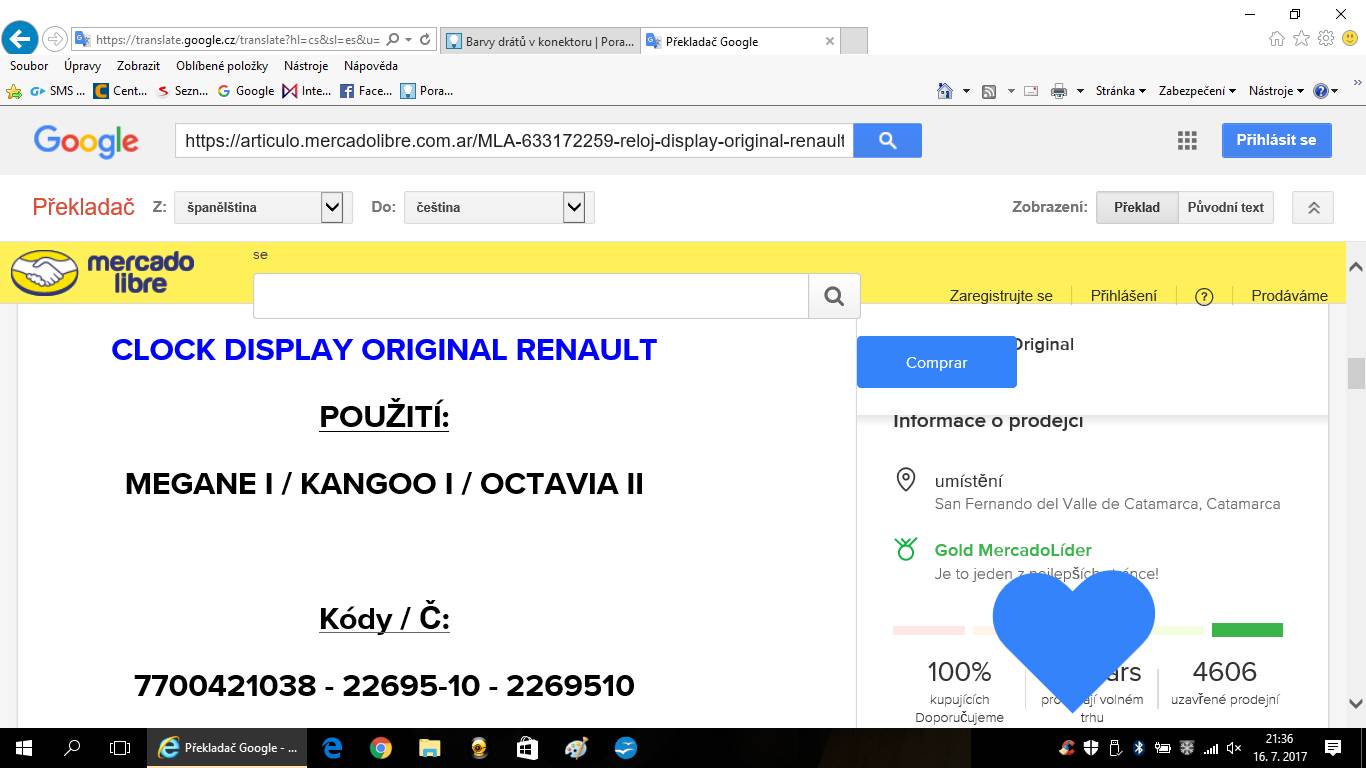Click the Google Translate URL input field

pyautogui.click(x=514, y=141)
